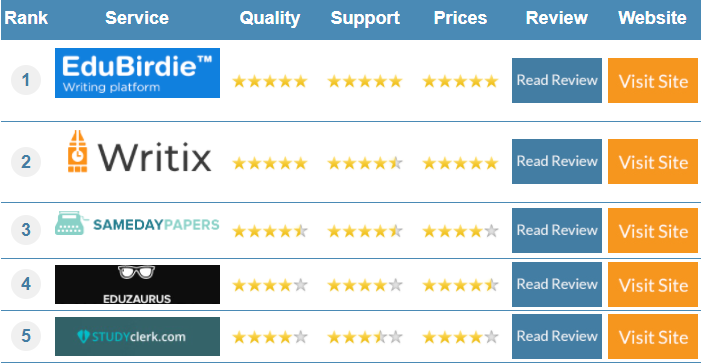Click the rank 3 number badge
The image size is (703, 363).
[x=26, y=230]
